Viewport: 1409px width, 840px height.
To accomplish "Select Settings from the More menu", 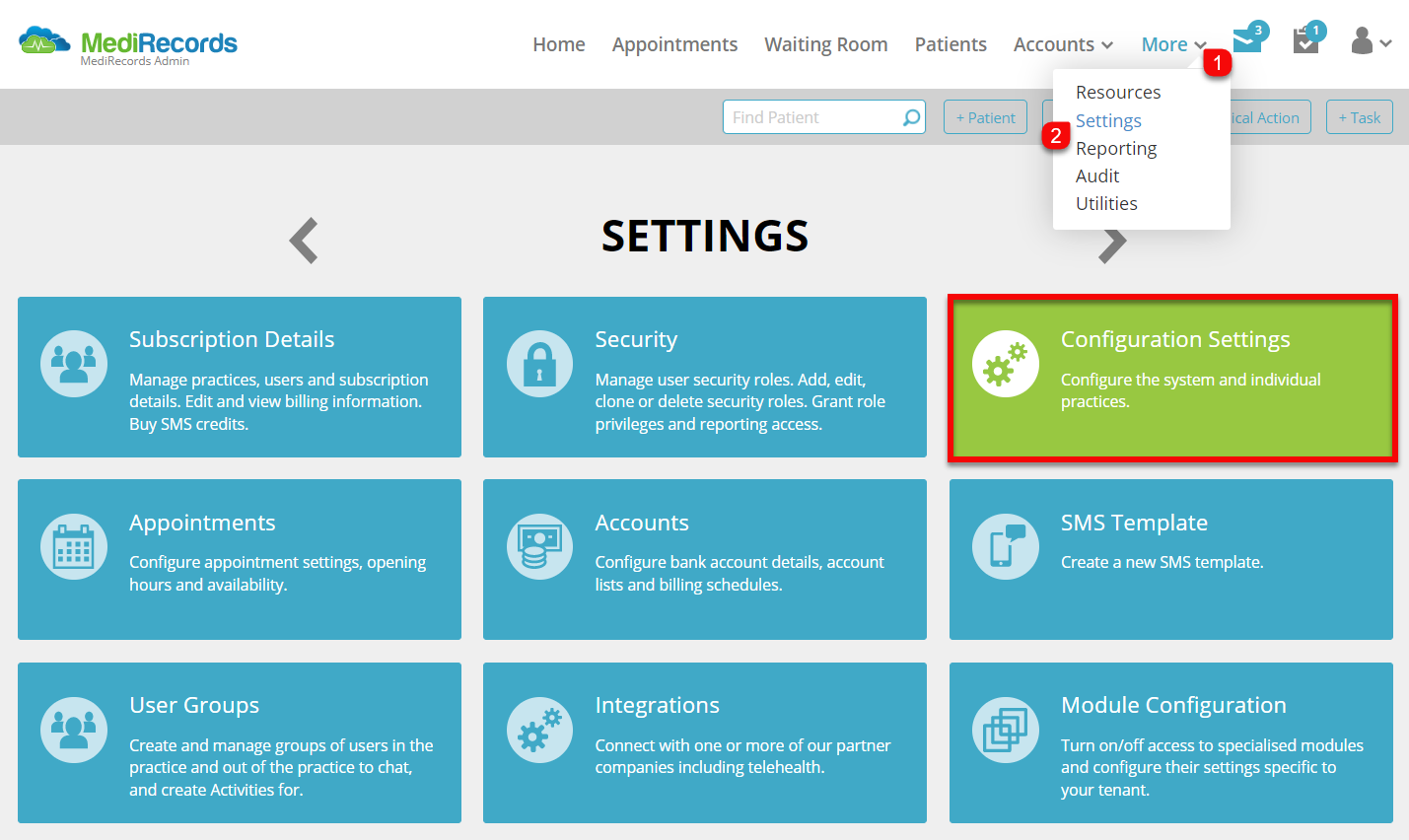I will coord(1108,120).
